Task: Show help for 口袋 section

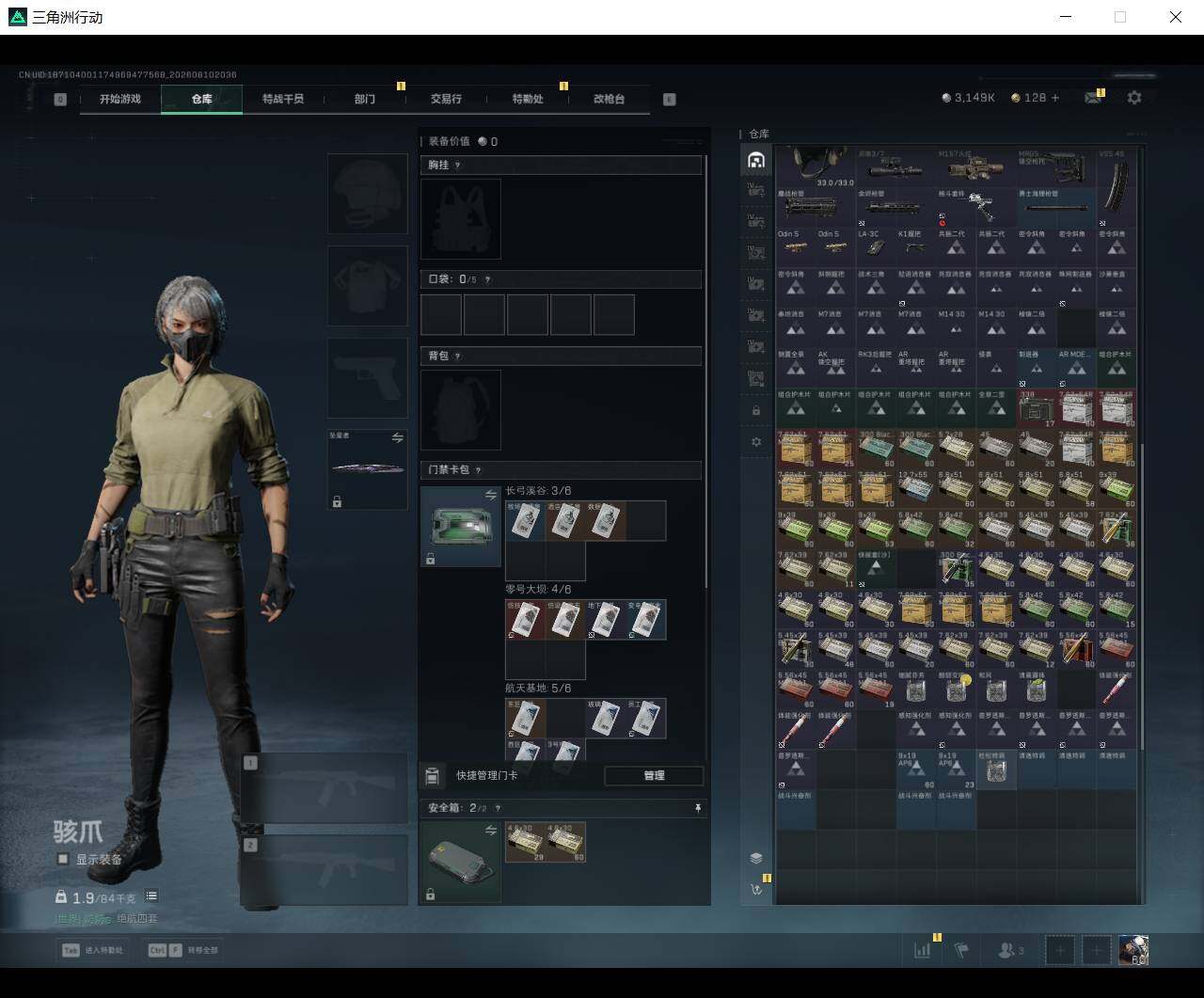Action: coord(486,279)
